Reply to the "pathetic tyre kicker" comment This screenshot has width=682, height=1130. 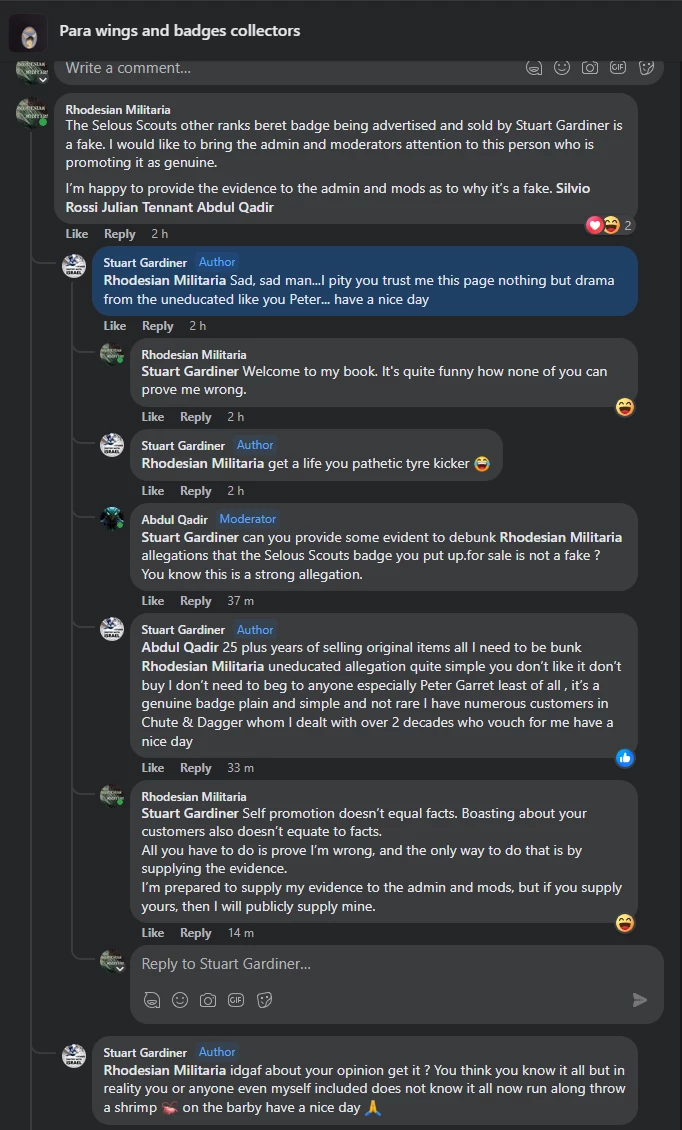click(x=195, y=491)
